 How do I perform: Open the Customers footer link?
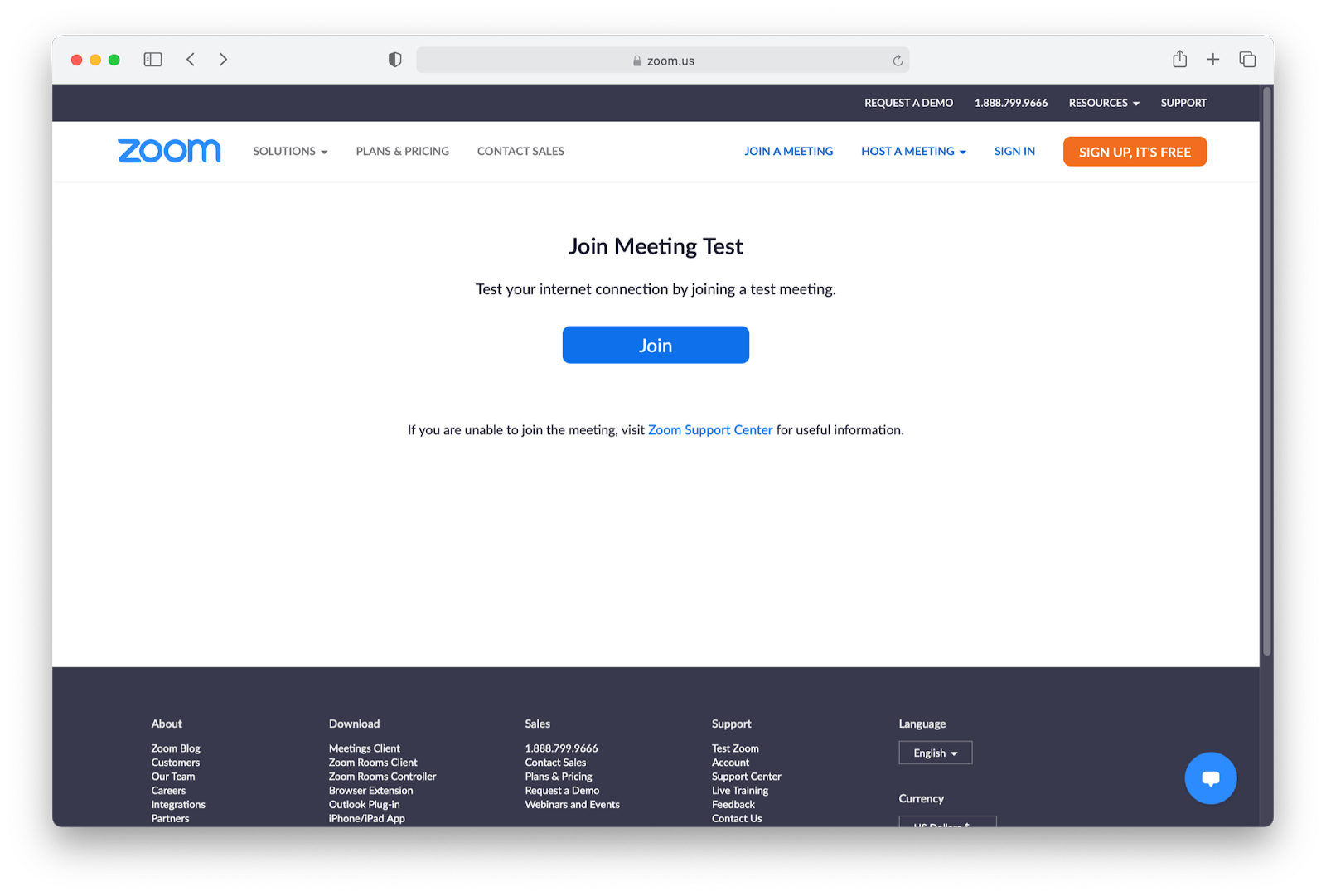pos(175,763)
